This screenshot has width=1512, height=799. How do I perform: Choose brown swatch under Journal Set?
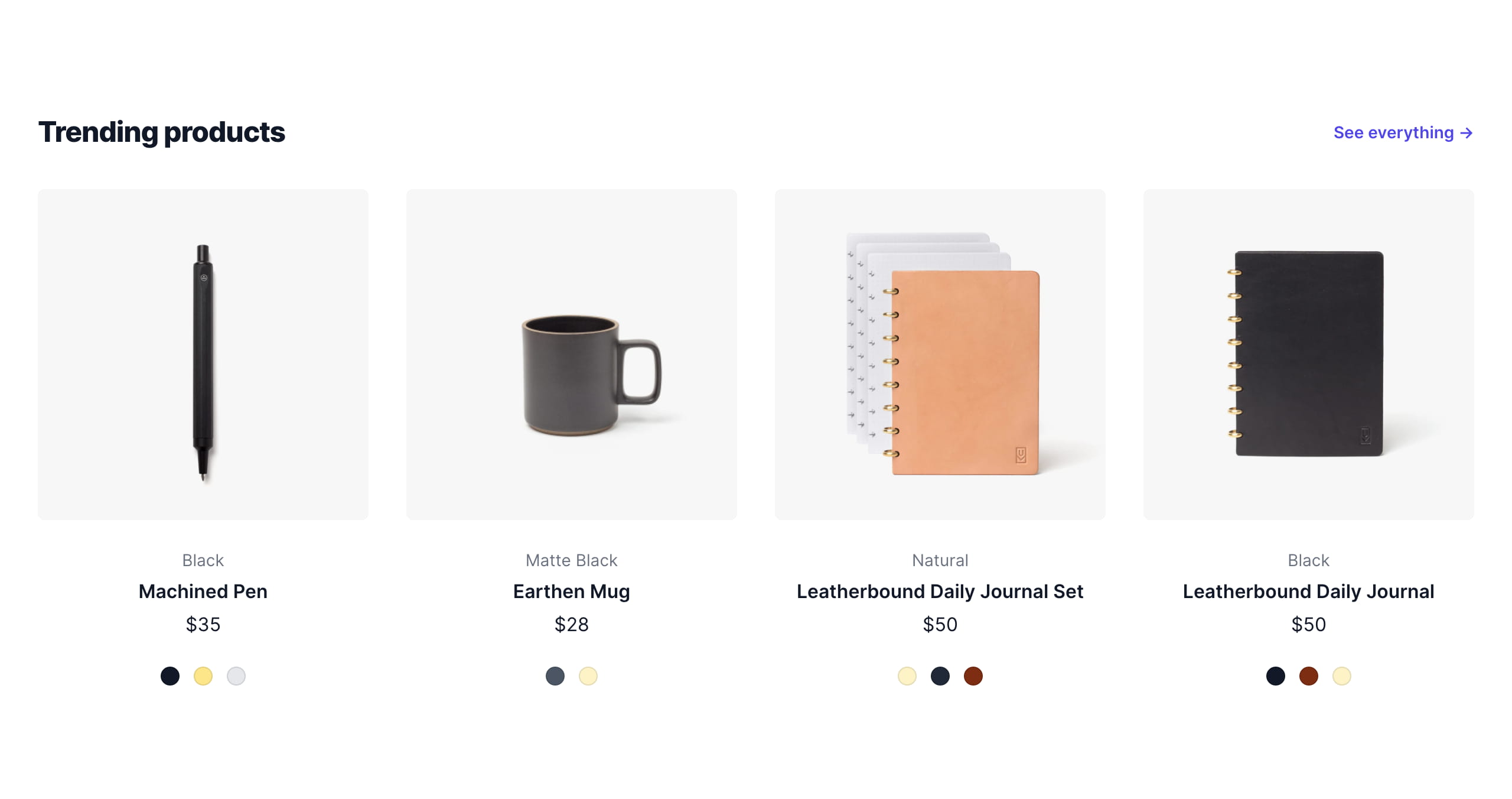pos(973,676)
